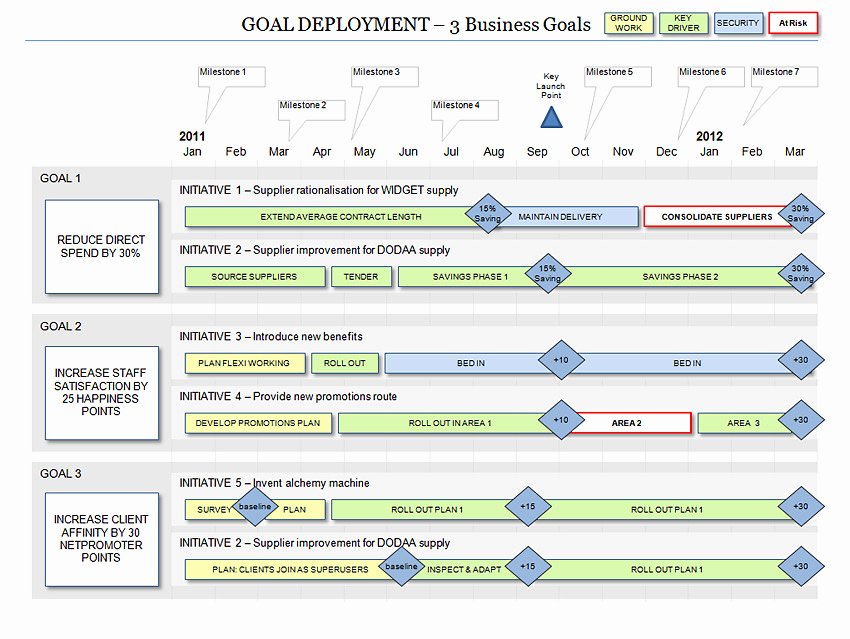The image size is (850, 639).
Task: Click the Increase Client Affinity goal box
Action: pyautogui.click(x=102, y=539)
